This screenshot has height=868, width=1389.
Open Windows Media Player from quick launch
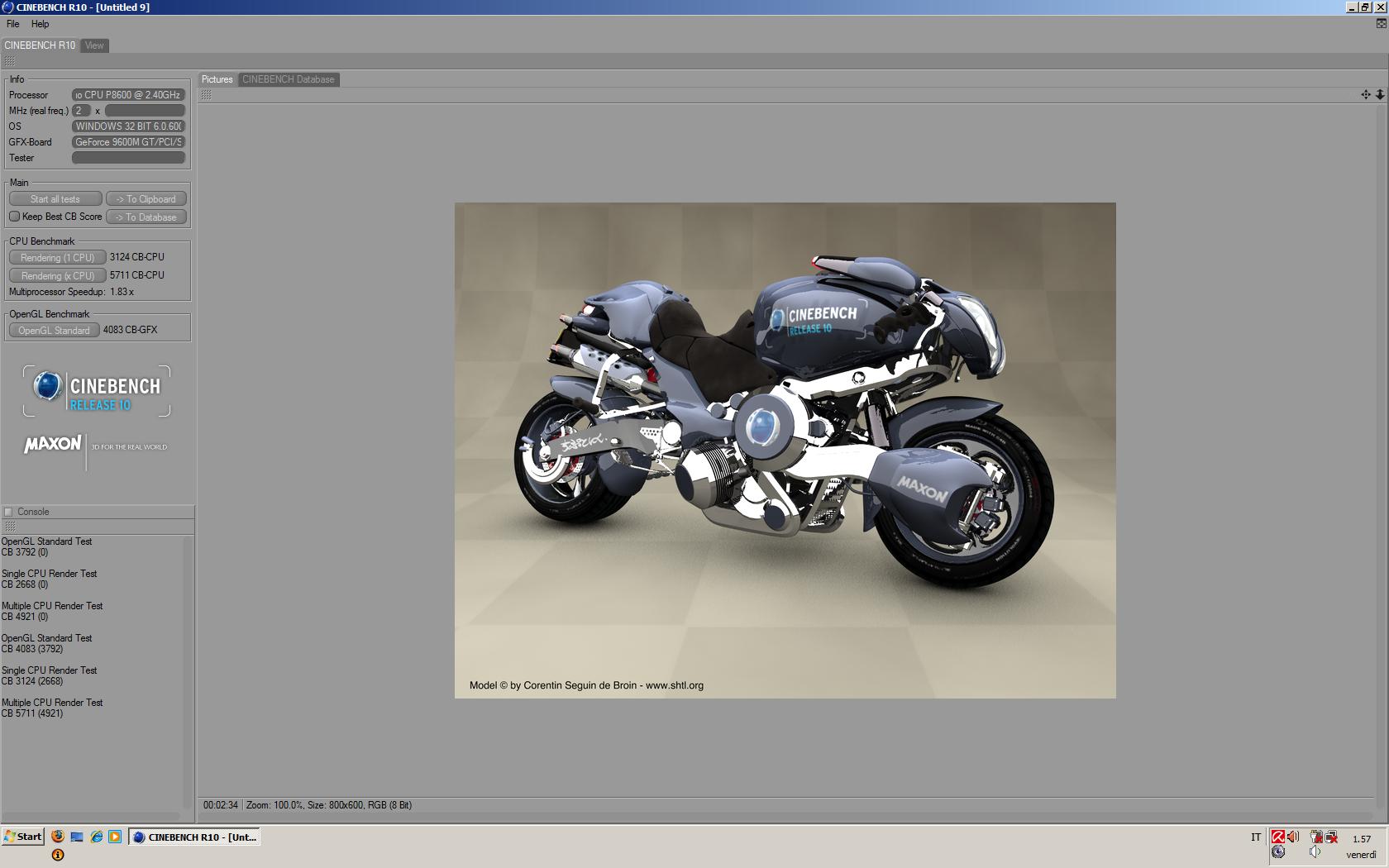pos(115,837)
